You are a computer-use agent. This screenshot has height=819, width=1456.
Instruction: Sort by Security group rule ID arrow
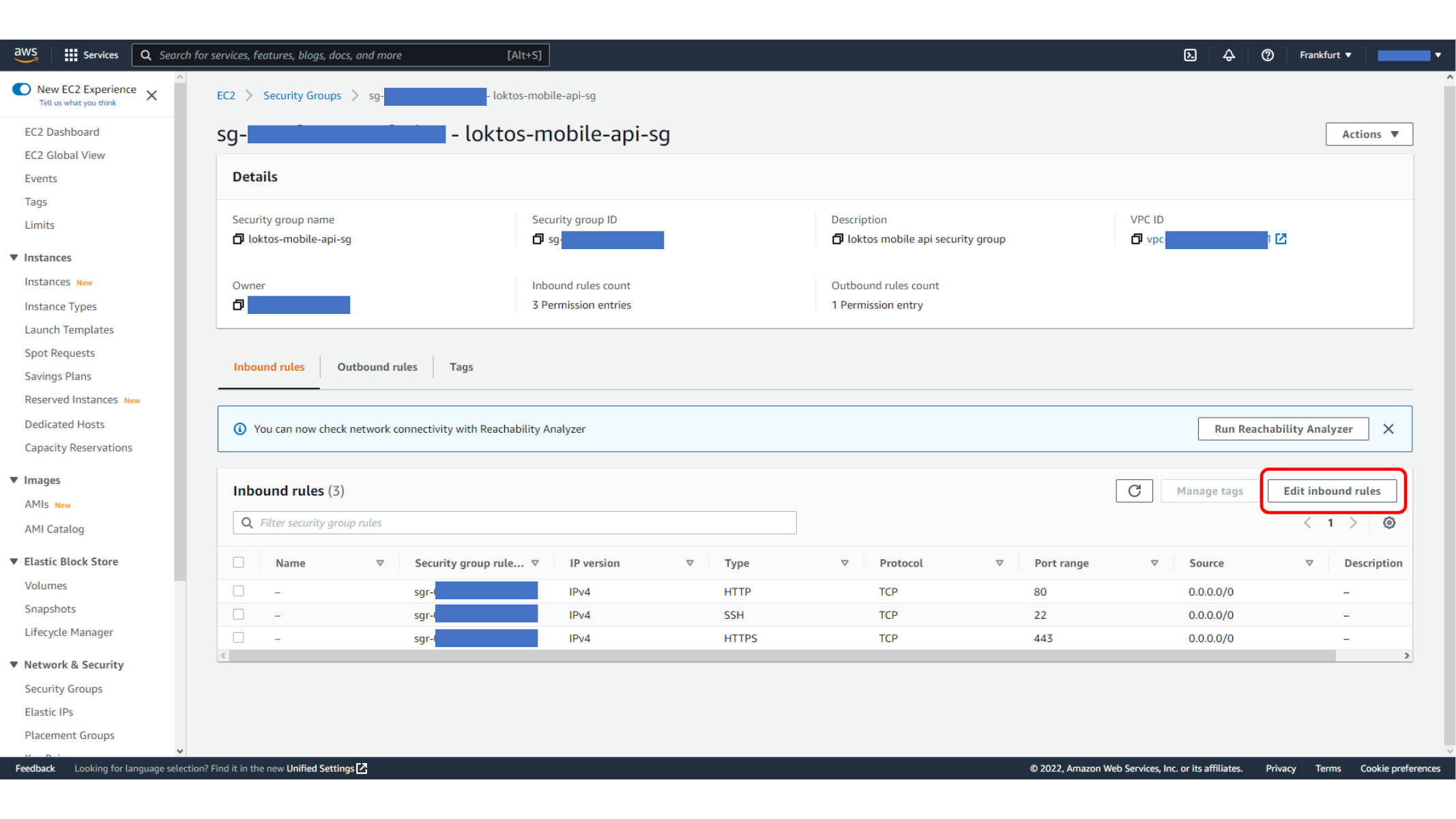pos(535,563)
